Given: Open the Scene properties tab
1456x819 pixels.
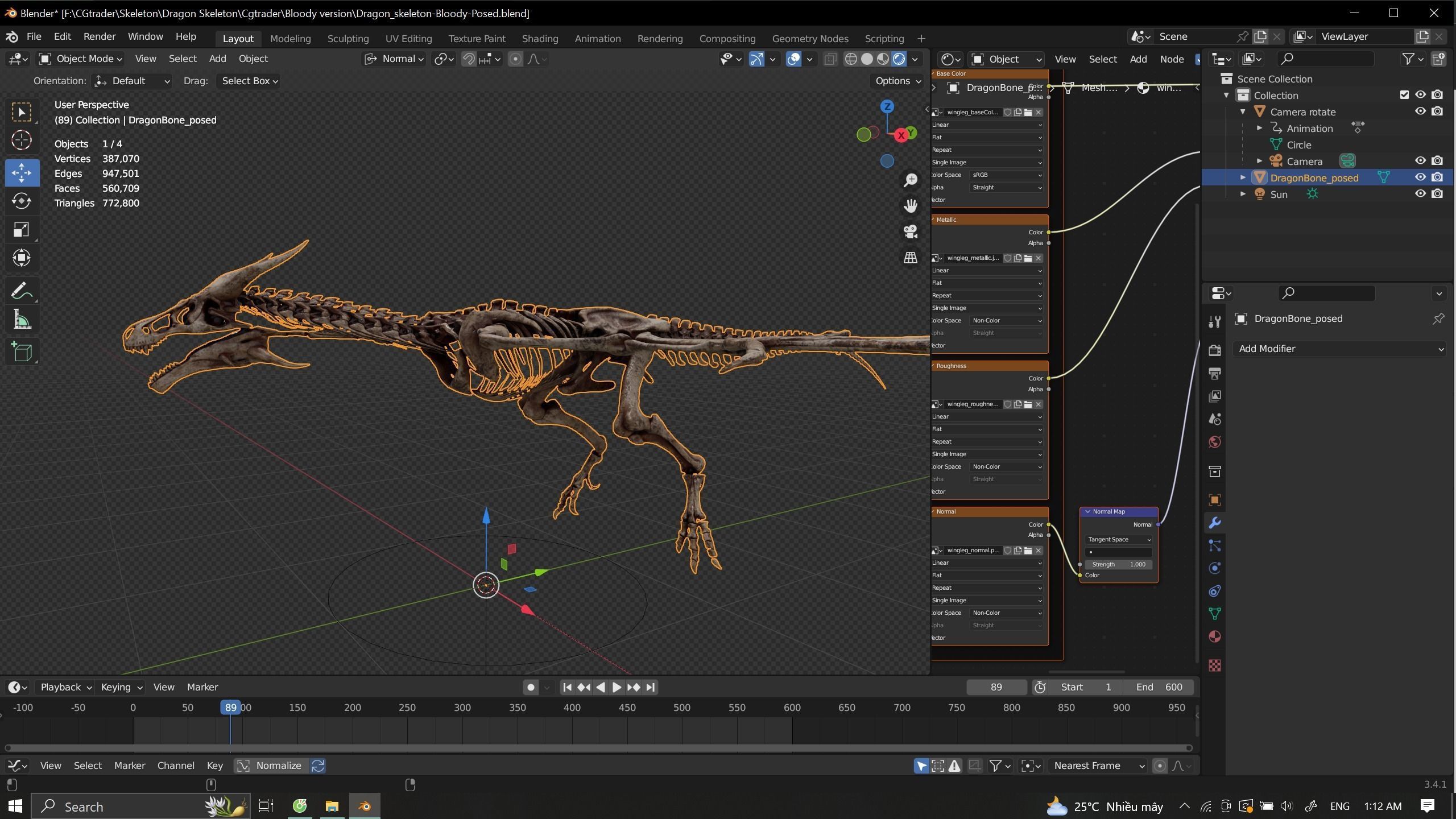Looking at the screenshot, I should [1215, 419].
